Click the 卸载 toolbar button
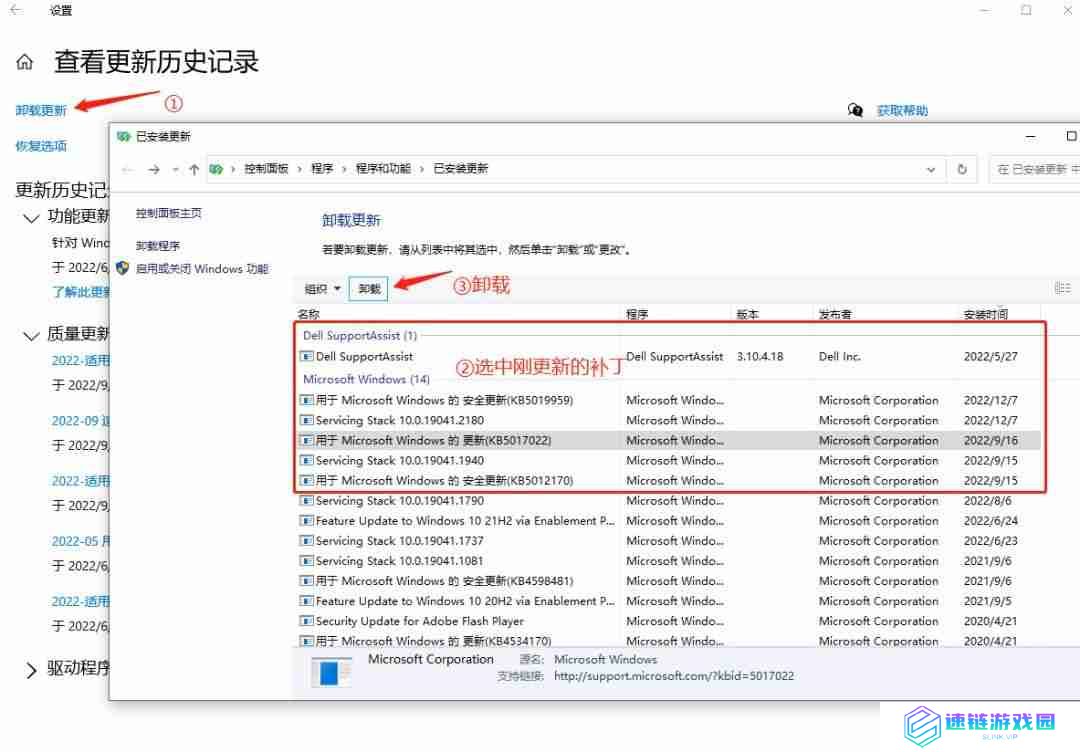This screenshot has width=1080, height=752. (x=369, y=289)
